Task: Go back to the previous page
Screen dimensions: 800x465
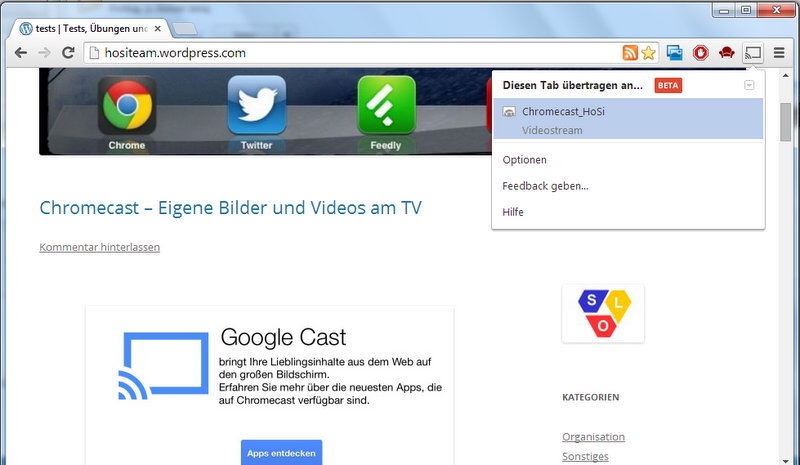Action: 20,52
